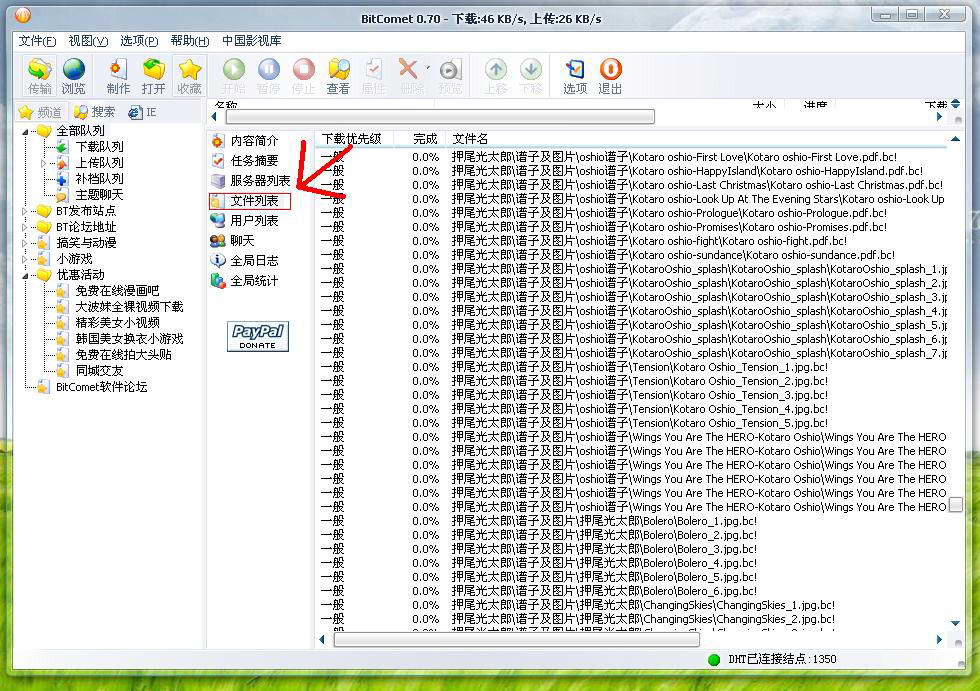
Task: Click the 属性 (Properties) toolbar icon
Action: tap(374, 76)
